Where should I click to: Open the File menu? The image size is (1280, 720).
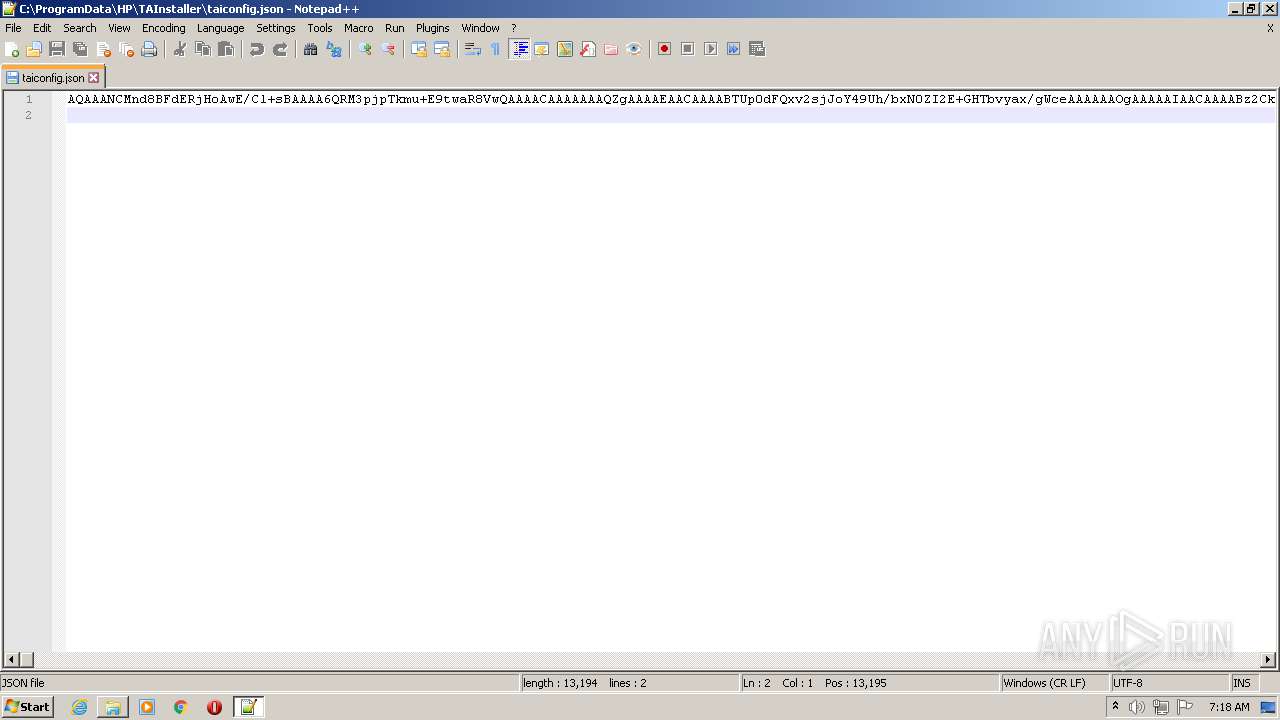tap(13, 28)
